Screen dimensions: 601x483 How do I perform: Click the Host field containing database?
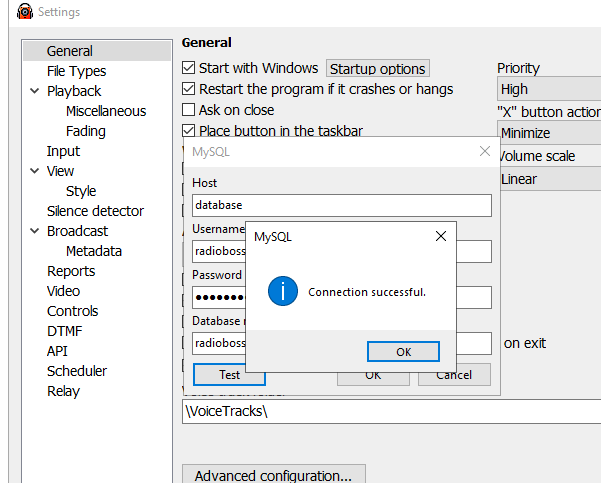(341, 205)
